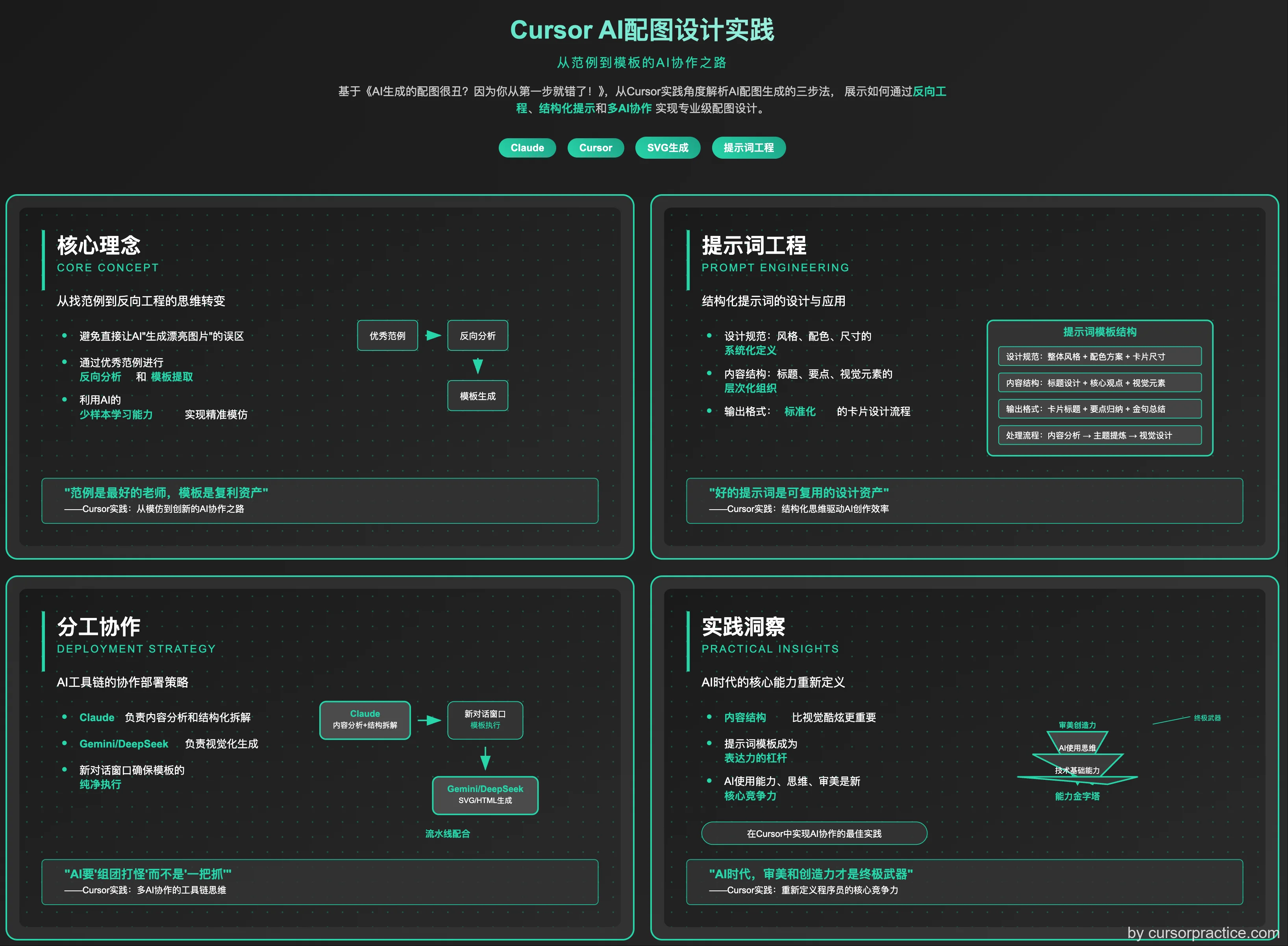Click the by cursorpractice.com credit

point(1203,933)
